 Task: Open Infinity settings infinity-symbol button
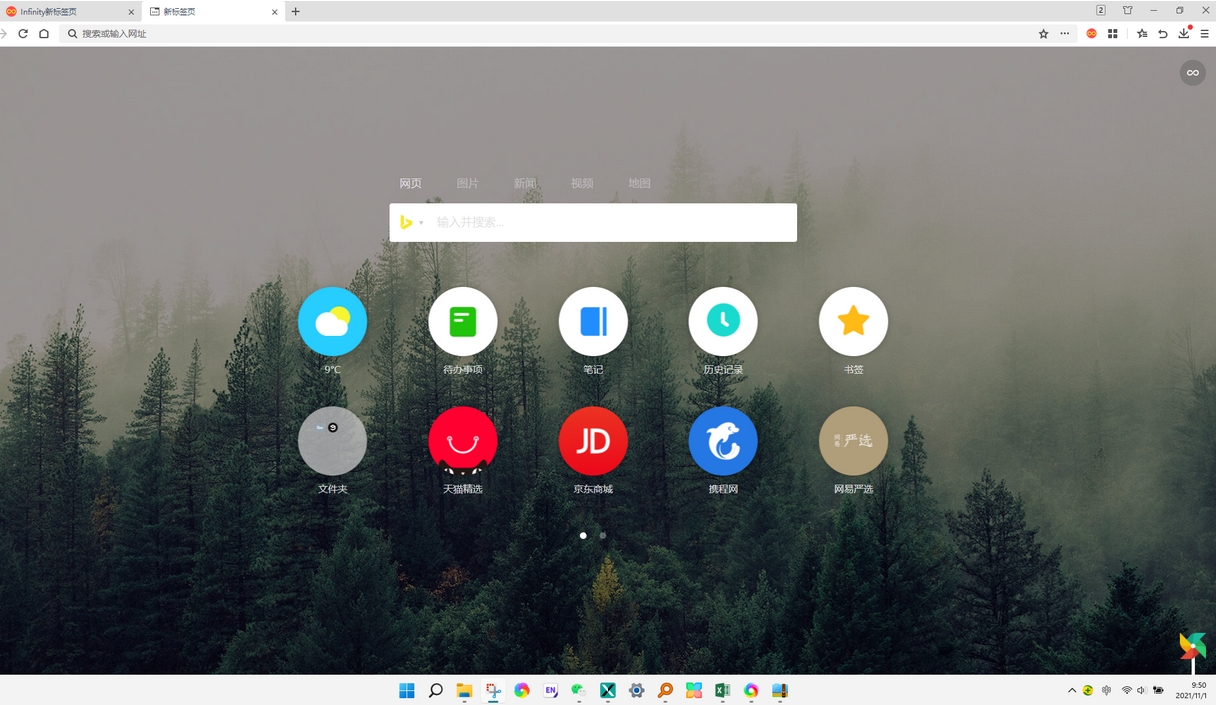point(1192,72)
